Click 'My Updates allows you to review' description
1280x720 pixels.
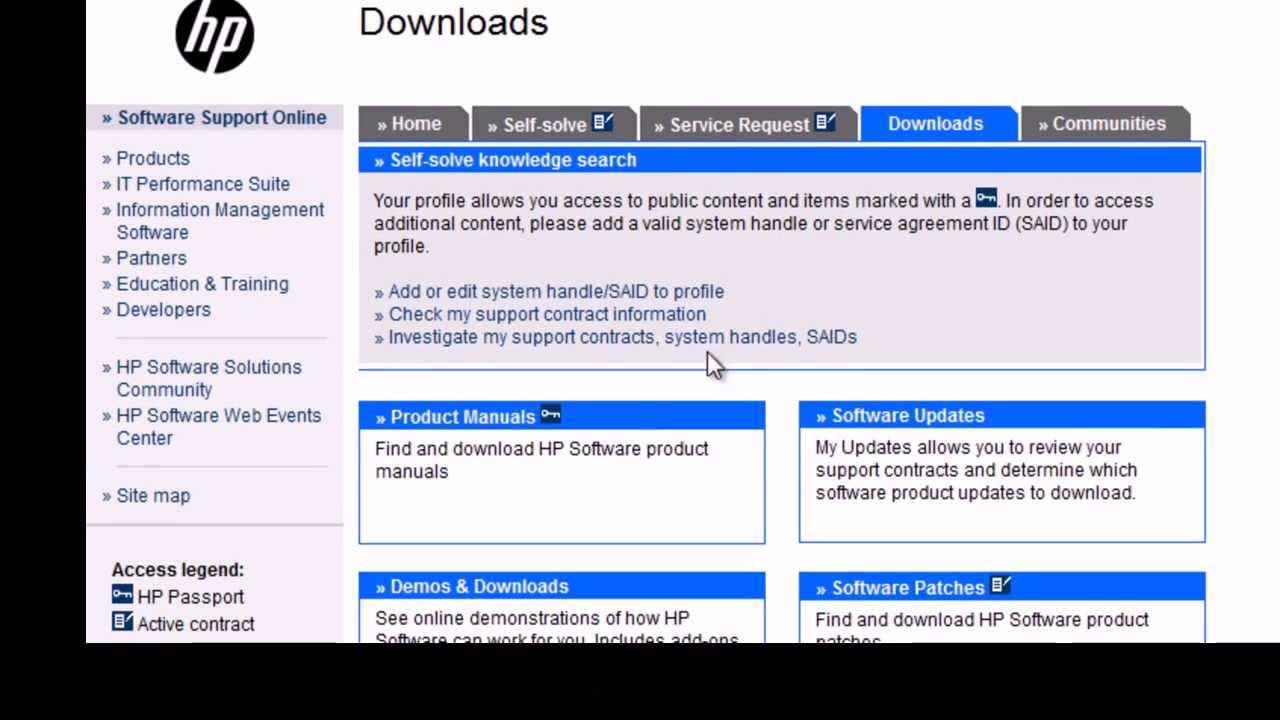point(975,470)
